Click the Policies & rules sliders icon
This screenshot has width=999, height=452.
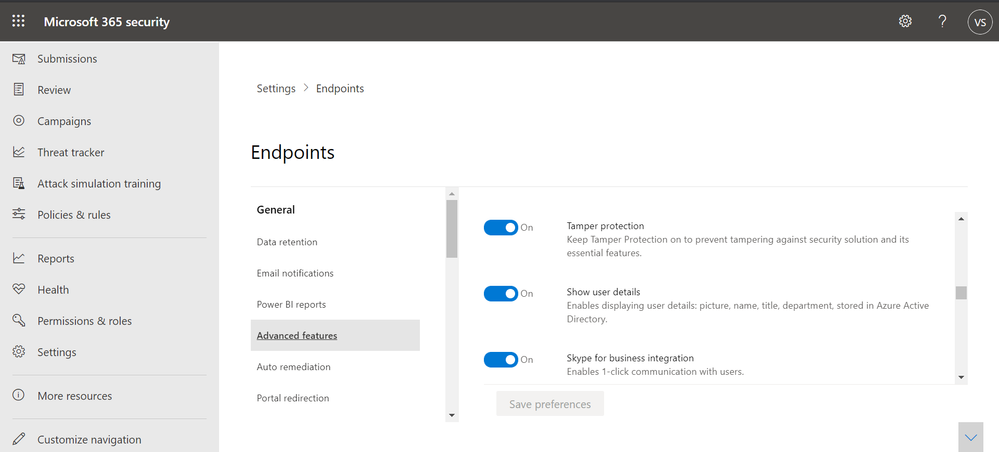18,215
